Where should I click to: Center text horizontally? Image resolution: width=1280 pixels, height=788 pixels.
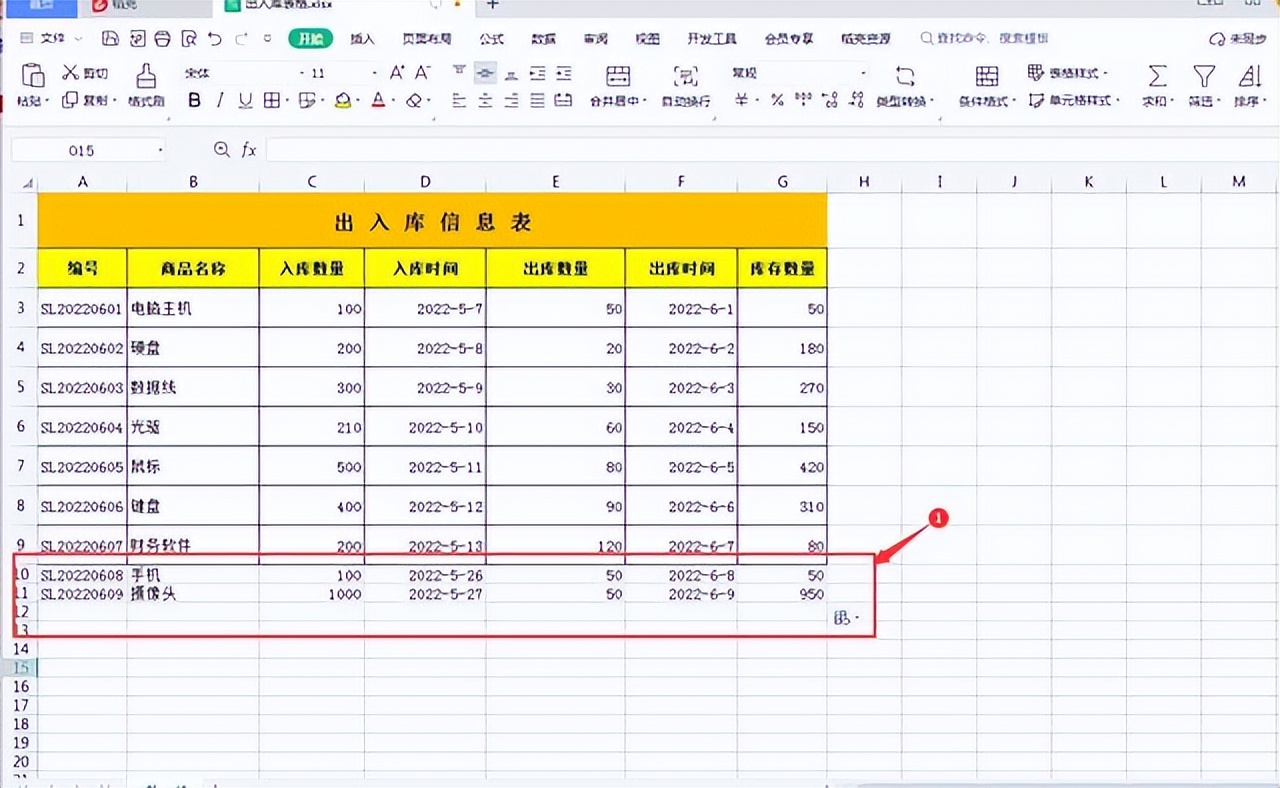pyautogui.click(x=485, y=100)
